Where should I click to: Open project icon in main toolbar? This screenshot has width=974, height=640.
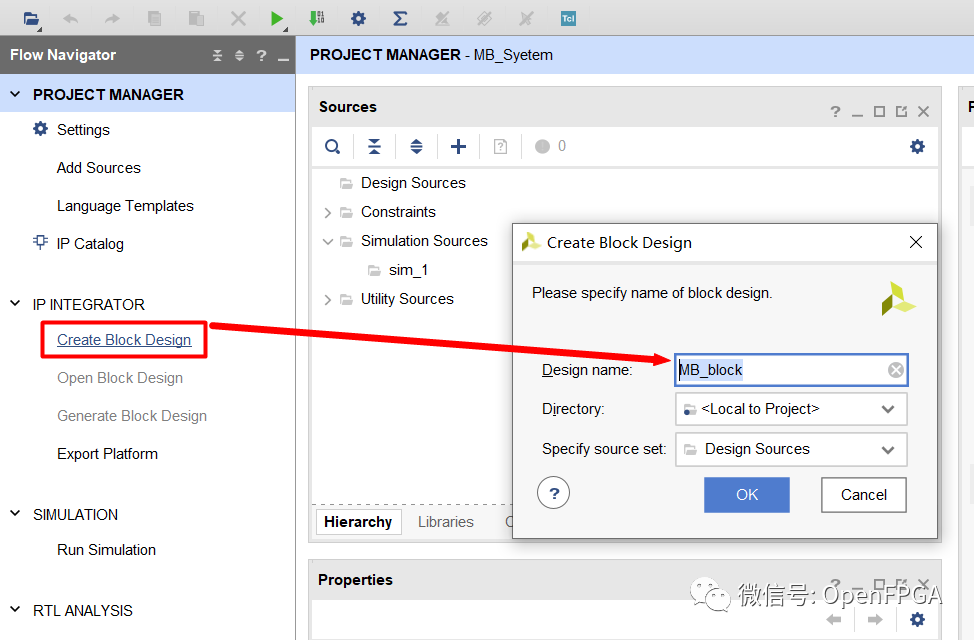point(31,19)
